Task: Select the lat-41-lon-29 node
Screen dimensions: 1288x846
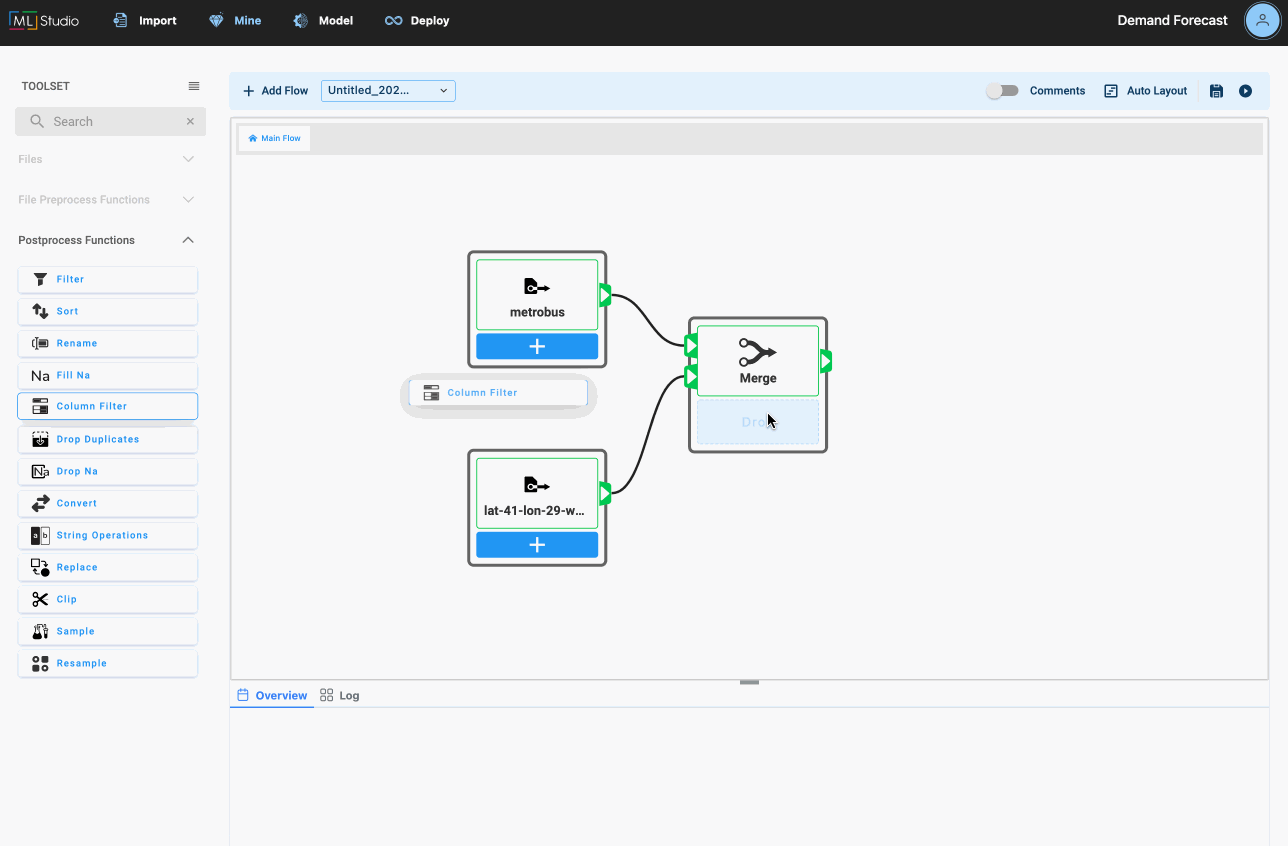Action: [537, 493]
